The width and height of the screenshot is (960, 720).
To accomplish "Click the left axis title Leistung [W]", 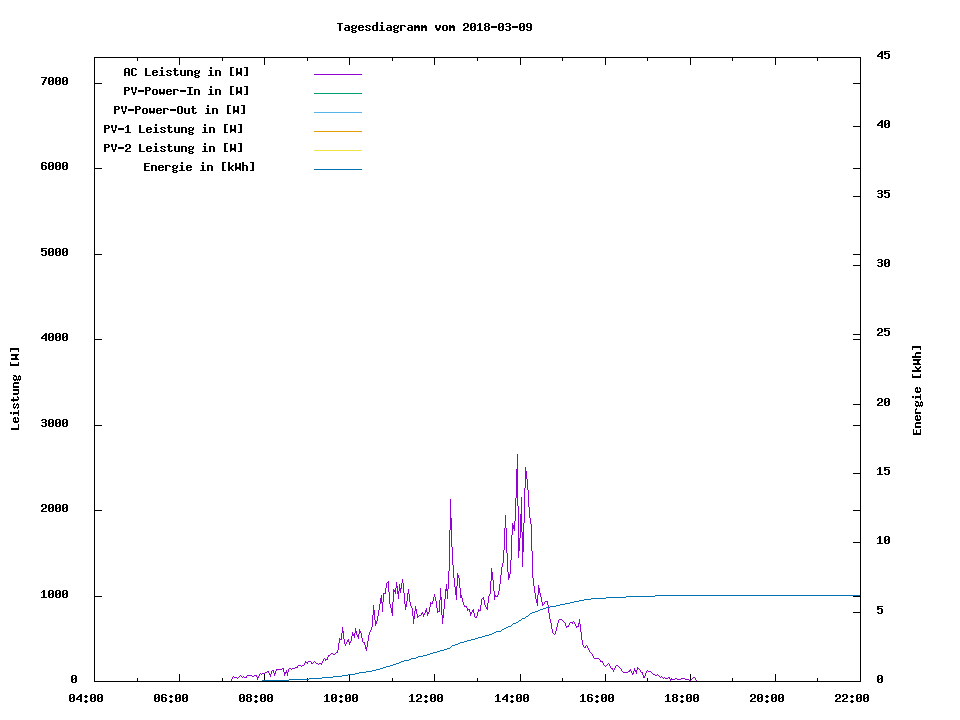I will click(x=15, y=389).
